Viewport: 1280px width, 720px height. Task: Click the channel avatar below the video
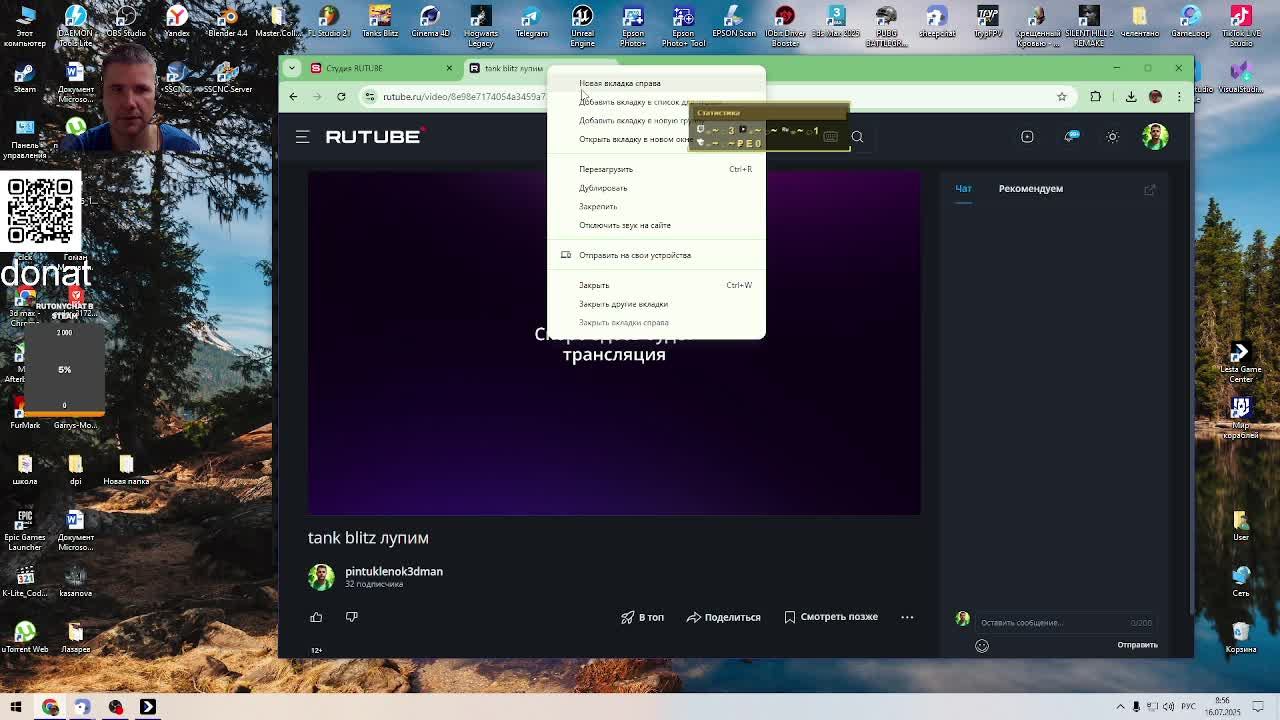tap(321, 576)
